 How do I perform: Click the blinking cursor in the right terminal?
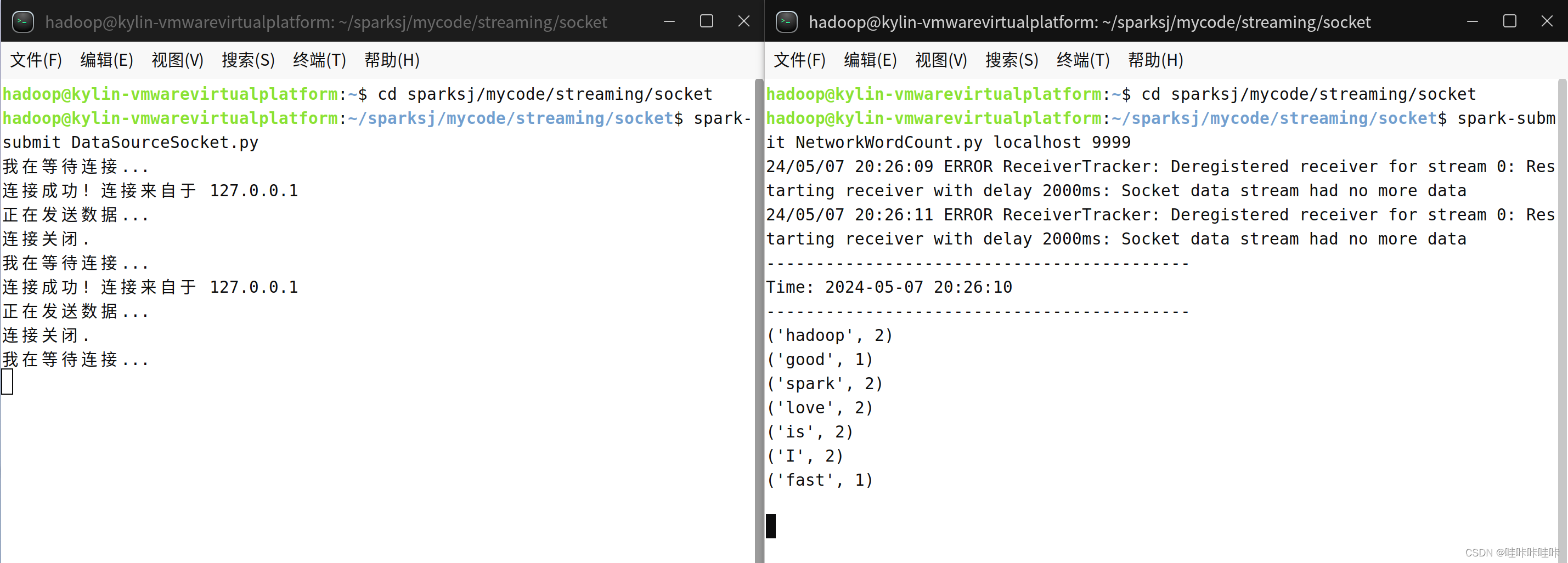(x=771, y=526)
